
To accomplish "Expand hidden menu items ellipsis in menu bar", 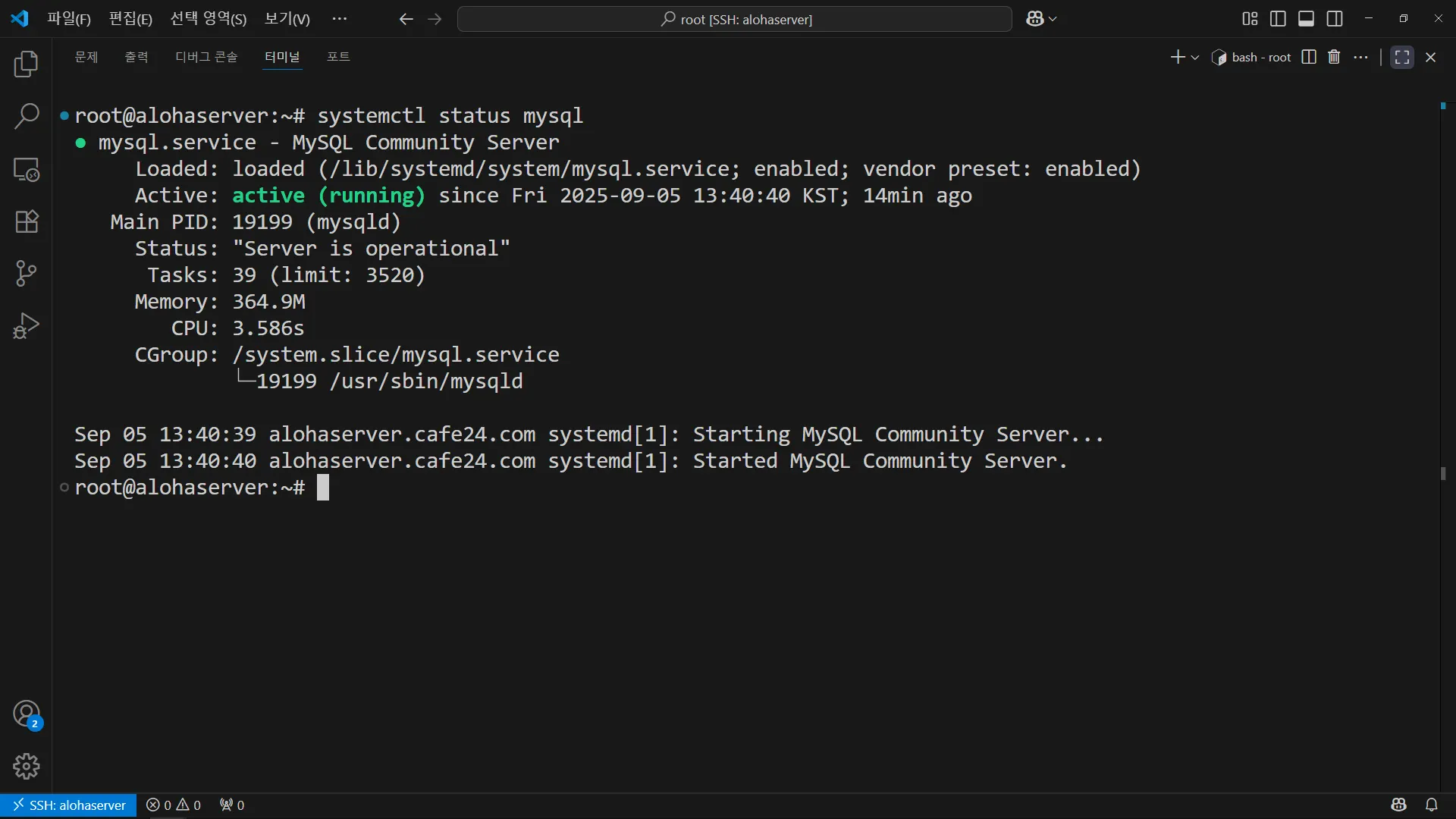I will 339,19.
